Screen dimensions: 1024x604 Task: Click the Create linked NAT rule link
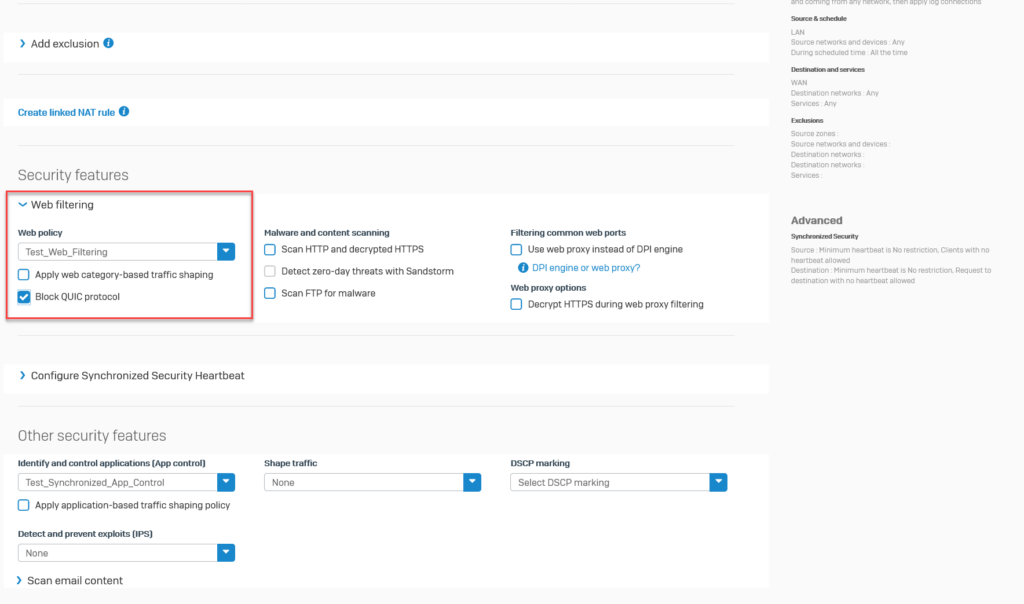point(66,112)
